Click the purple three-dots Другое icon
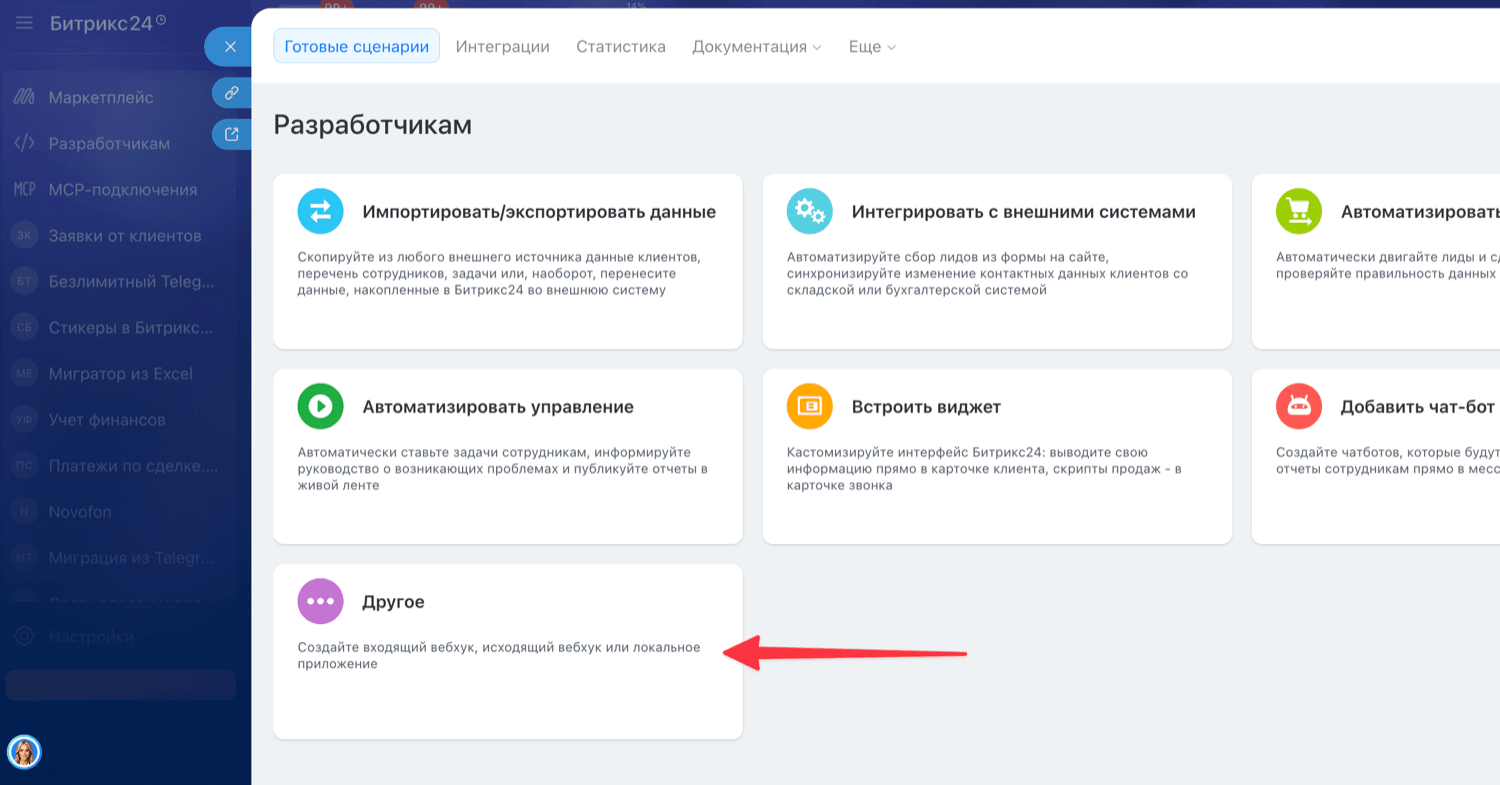The image size is (1500, 785). click(x=321, y=601)
